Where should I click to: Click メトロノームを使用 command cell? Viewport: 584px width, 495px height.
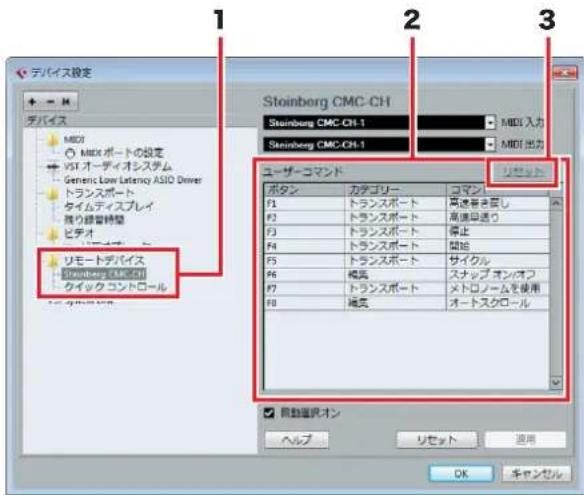click(498, 289)
